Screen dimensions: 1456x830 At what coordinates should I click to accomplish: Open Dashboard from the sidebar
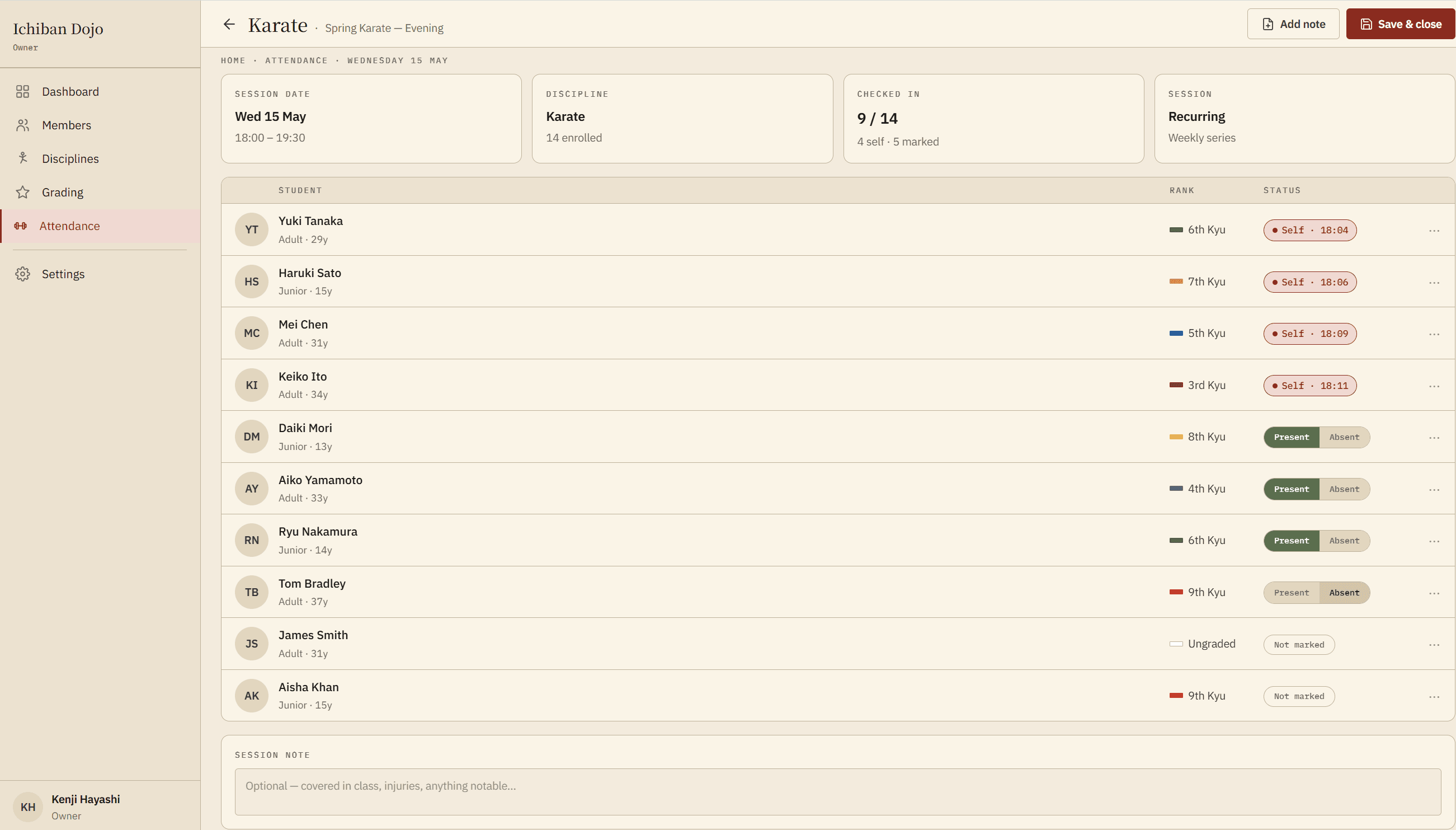click(100, 92)
